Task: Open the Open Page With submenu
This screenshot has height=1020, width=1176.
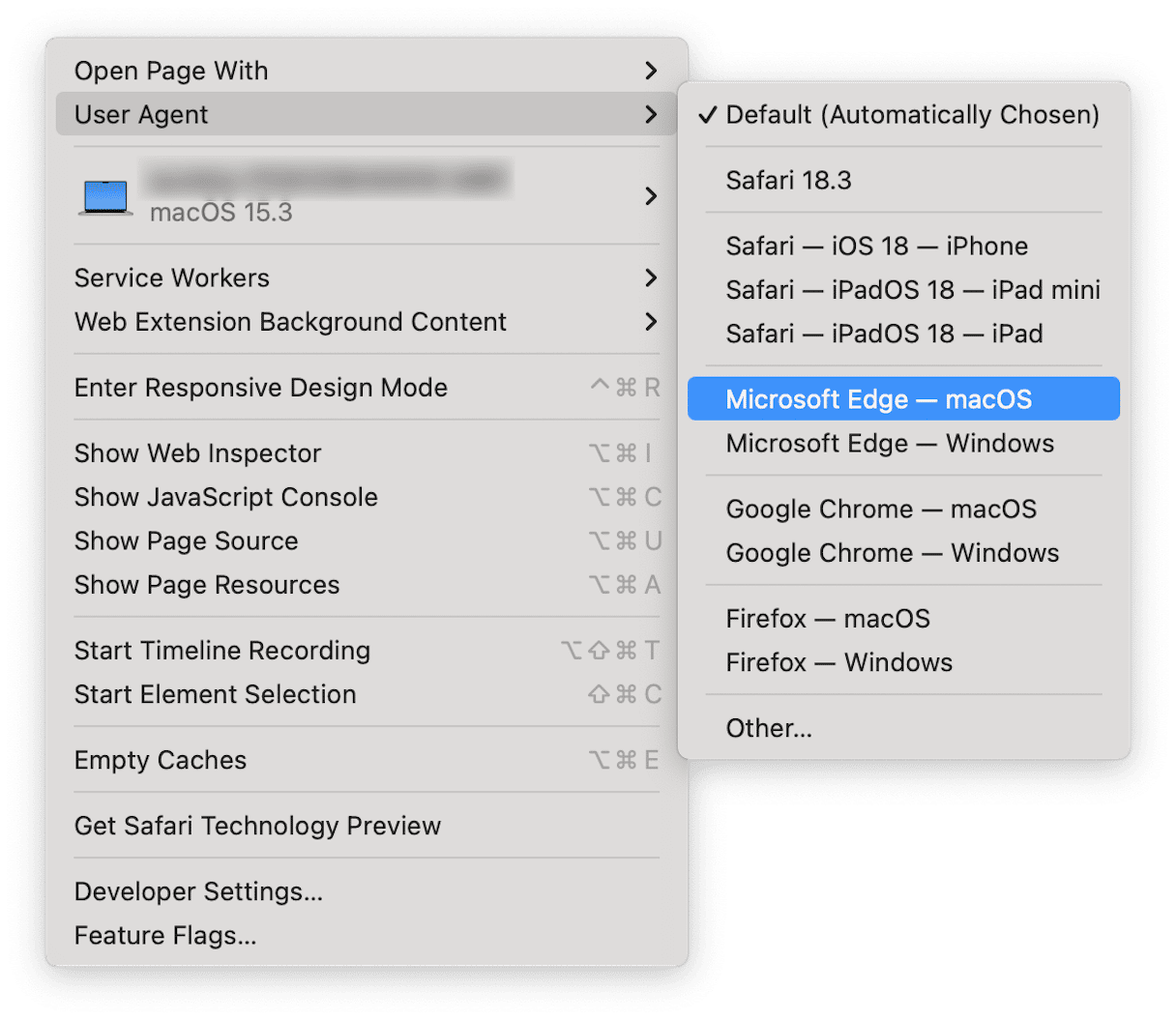Action: pos(367,71)
